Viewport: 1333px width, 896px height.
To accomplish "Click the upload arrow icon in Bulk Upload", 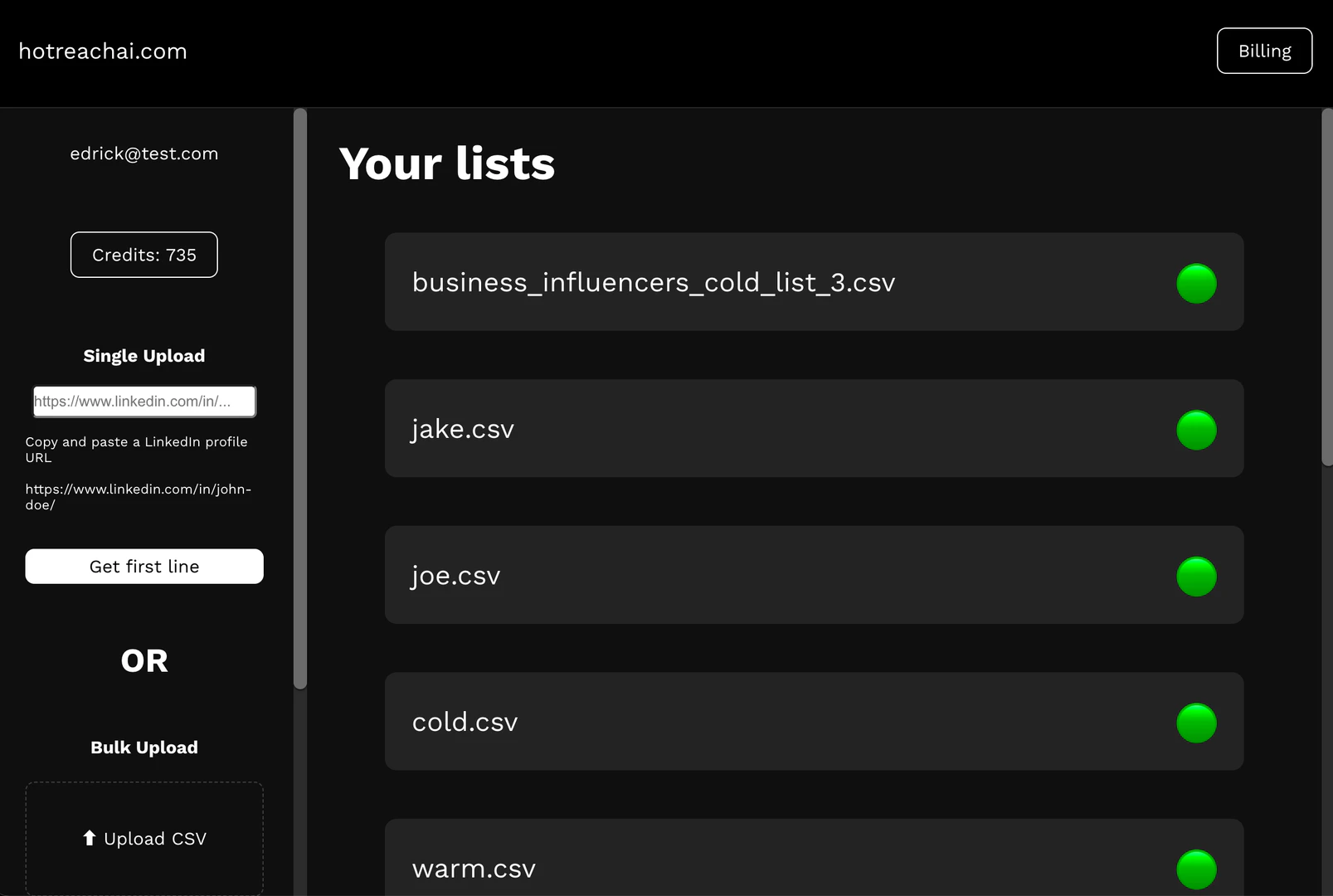I will (89, 838).
